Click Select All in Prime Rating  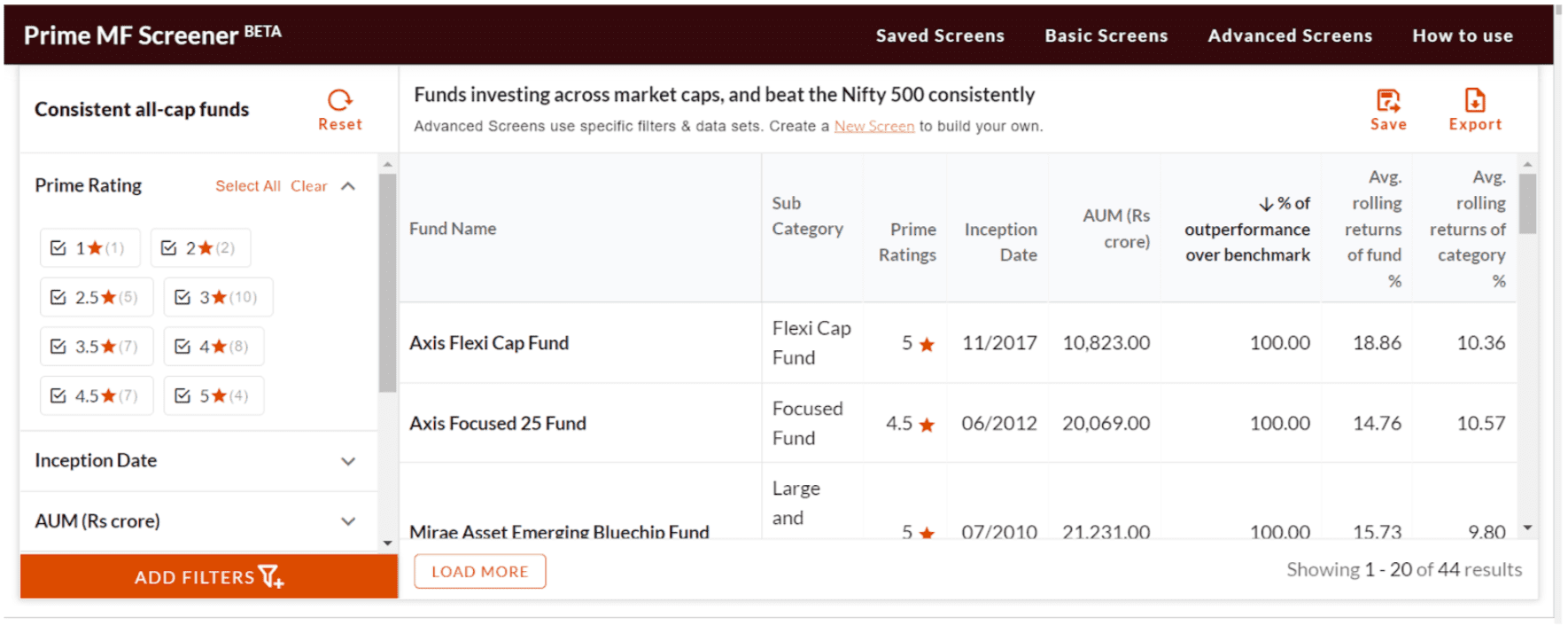(248, 186)
